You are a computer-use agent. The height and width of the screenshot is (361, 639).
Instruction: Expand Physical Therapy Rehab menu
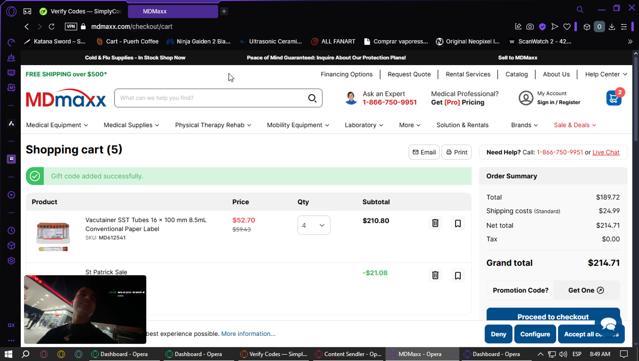(213, 125)
